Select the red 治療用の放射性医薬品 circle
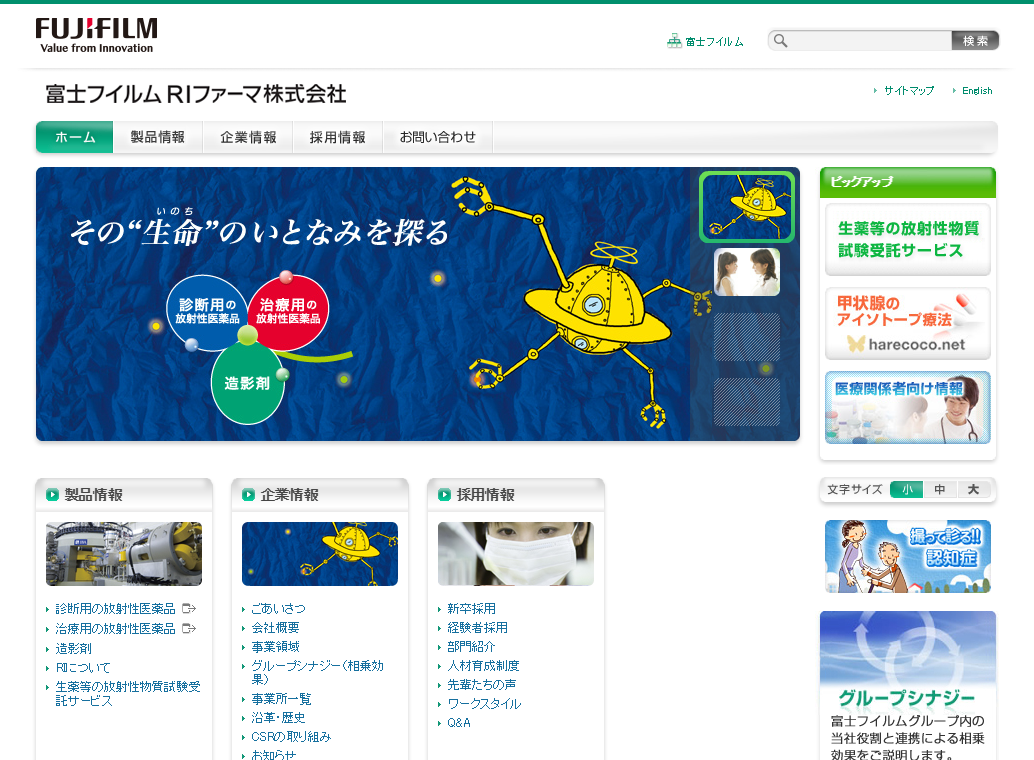 click(x=288, y=312)
